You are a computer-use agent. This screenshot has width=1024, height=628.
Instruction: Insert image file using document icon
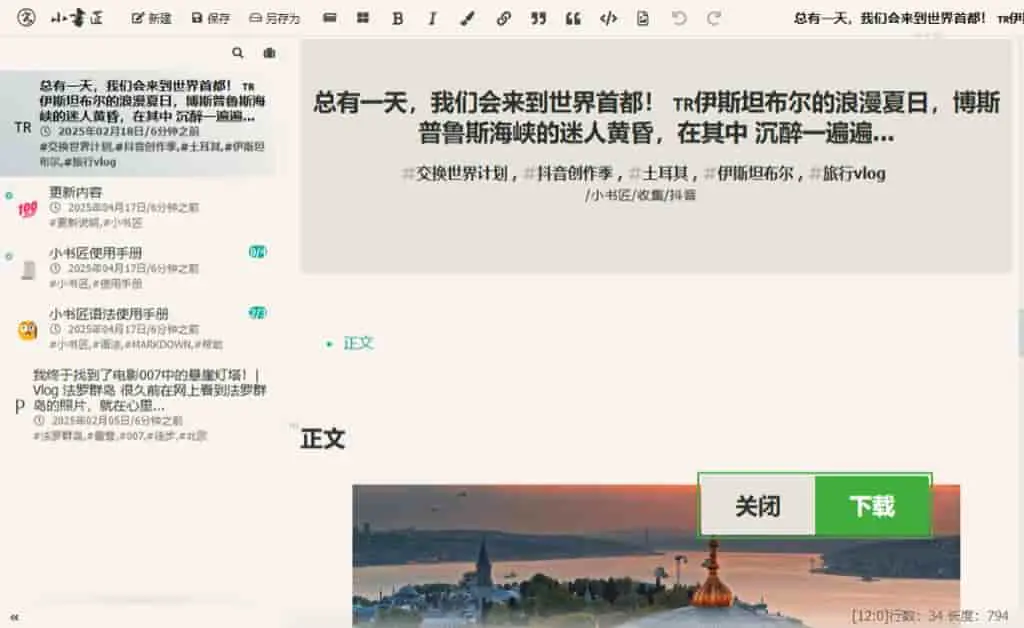coord(643,19)
